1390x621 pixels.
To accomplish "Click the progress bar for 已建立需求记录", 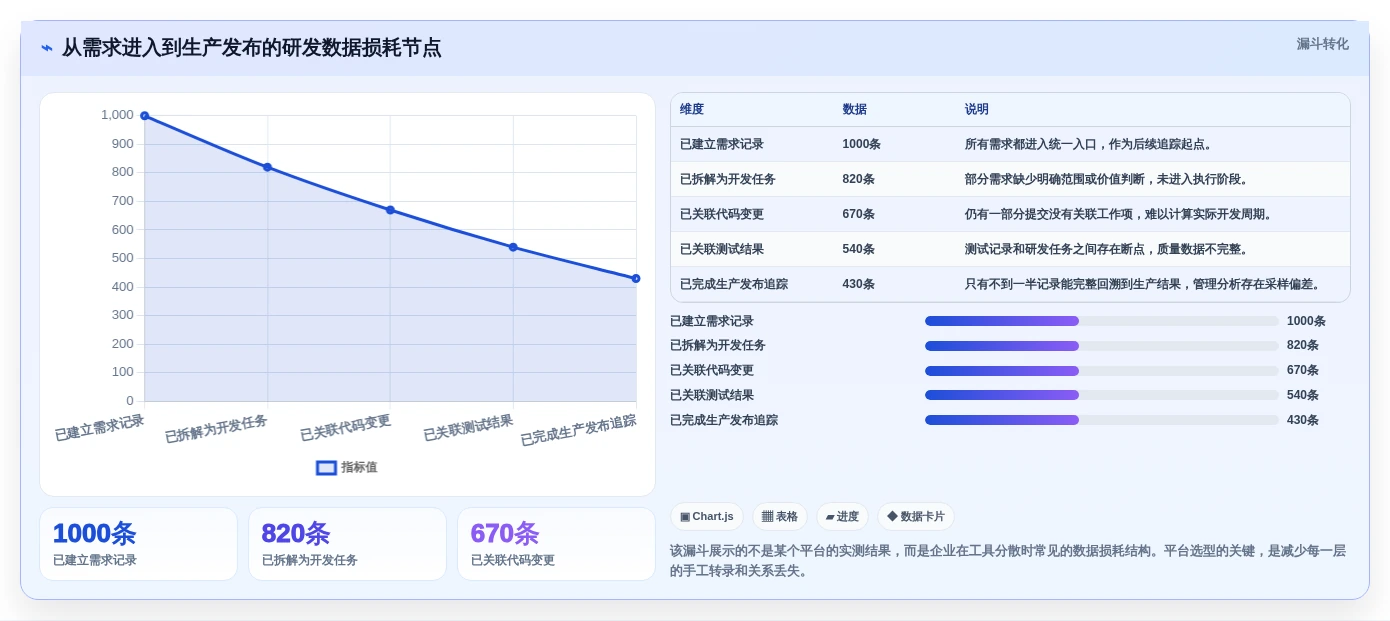I will [1102, 321].
